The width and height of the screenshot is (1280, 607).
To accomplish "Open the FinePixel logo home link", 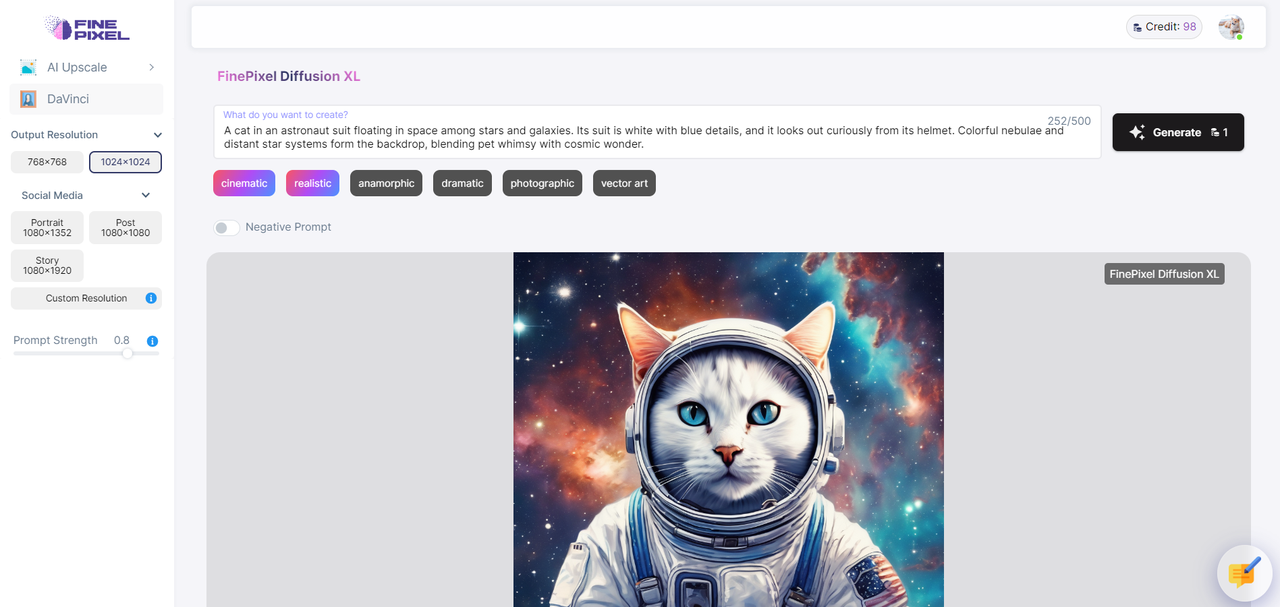I will (x=87, y=28).
